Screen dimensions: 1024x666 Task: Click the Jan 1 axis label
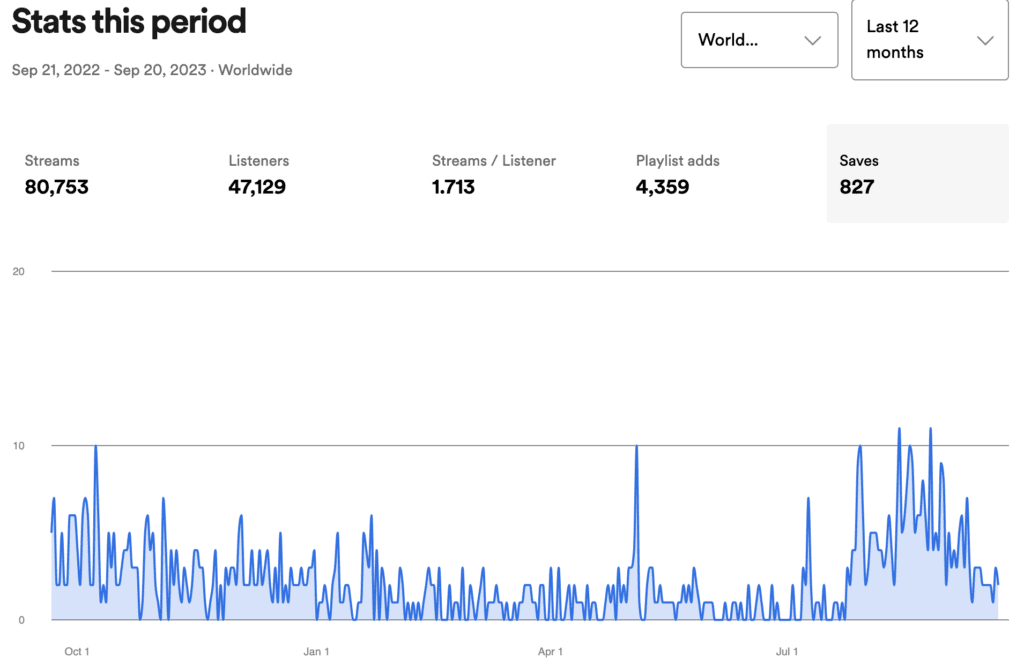[316, 652]
